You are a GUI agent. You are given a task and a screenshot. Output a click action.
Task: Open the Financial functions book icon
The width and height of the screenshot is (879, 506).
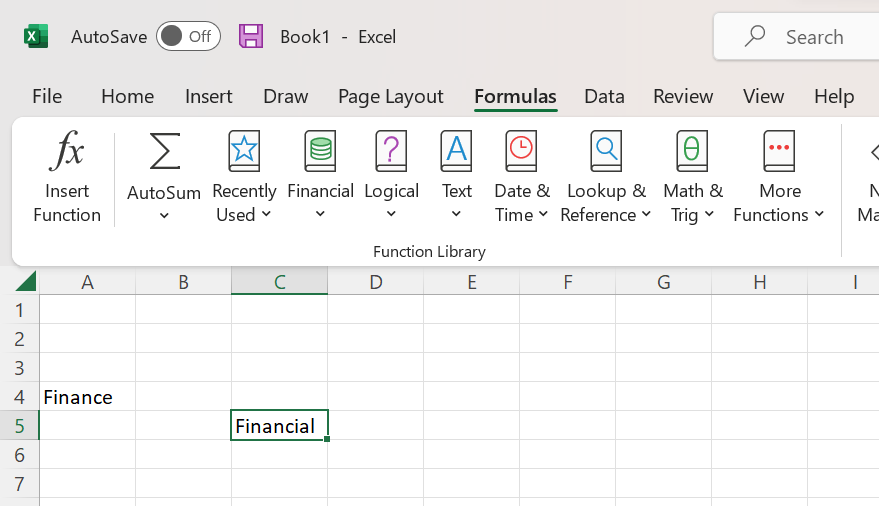pos(320,152)
